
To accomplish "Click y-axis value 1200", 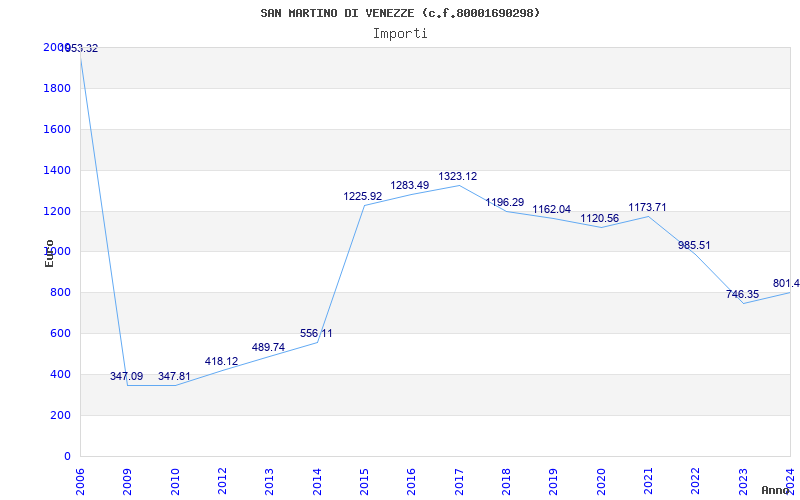I will point(57,211).
